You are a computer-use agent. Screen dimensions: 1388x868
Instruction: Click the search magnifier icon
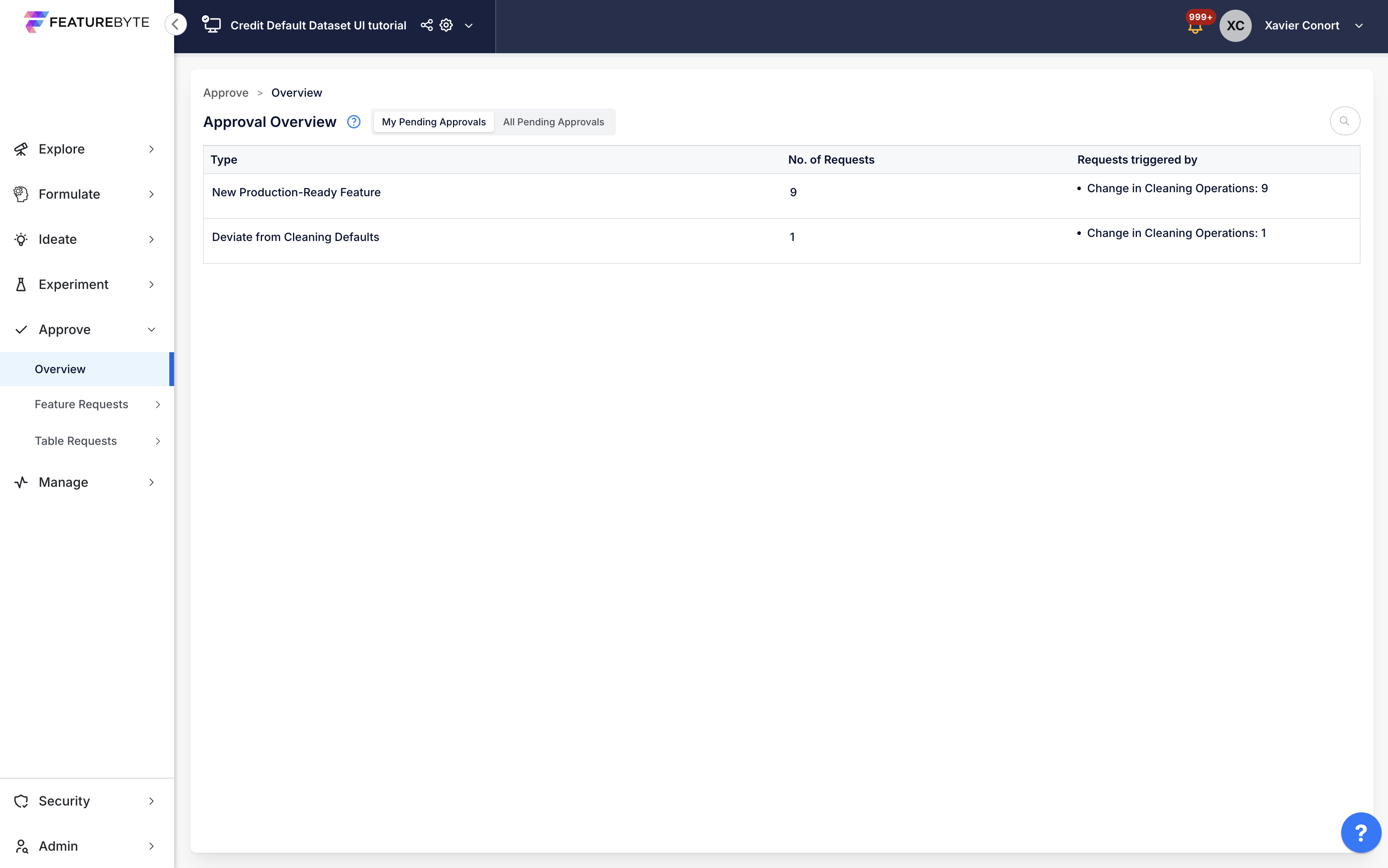tap(1344, 121)
